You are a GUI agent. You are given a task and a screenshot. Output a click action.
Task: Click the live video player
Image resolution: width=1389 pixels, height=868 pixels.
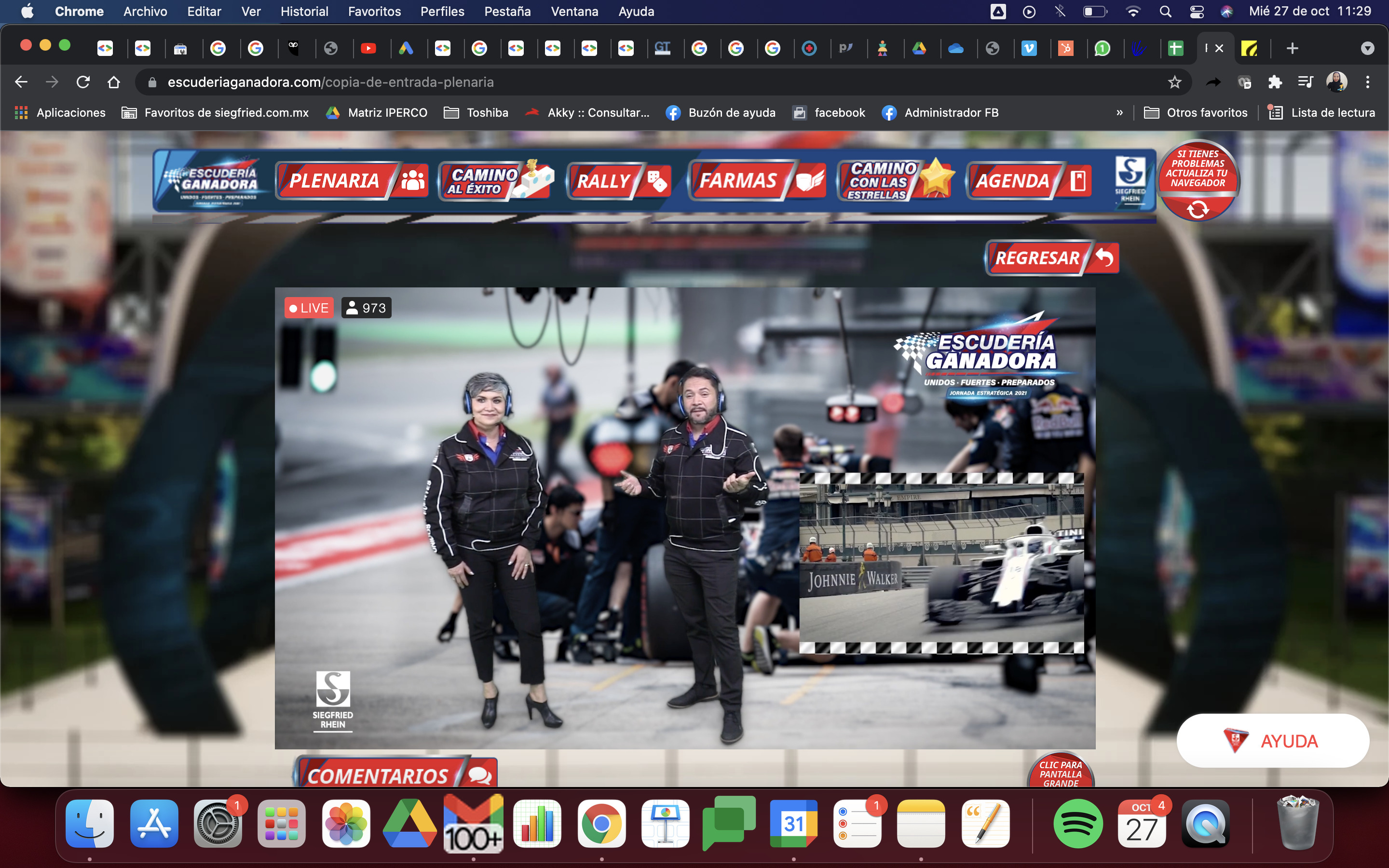(685, 518)
